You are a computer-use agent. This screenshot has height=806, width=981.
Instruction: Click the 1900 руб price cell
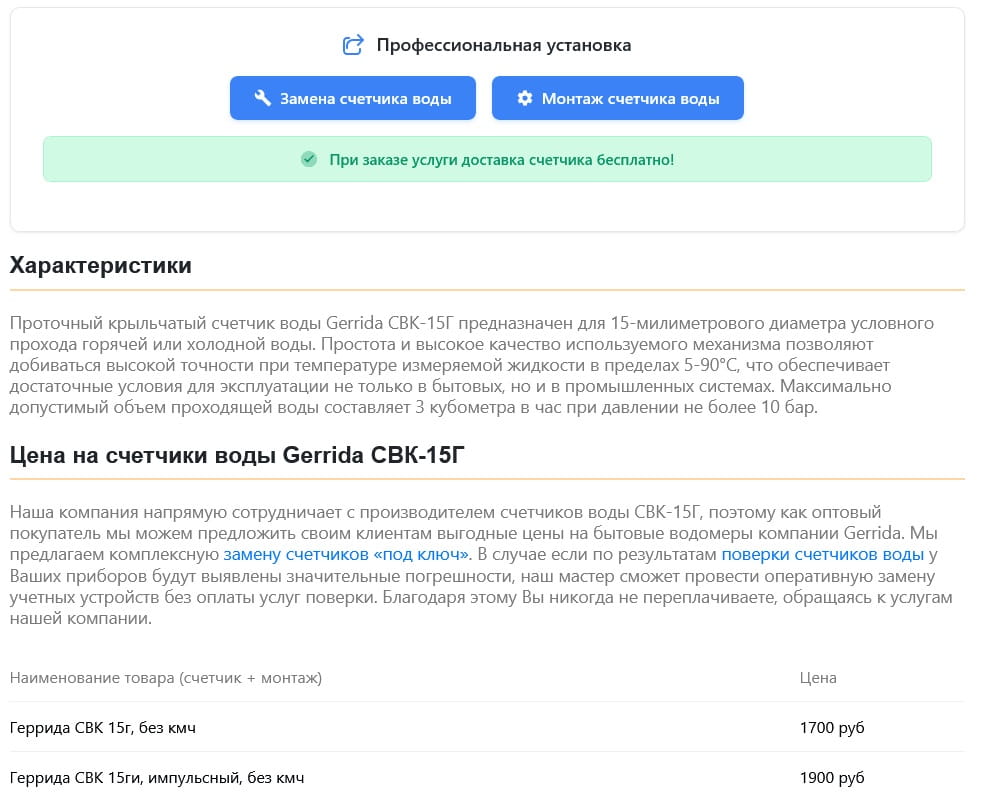(x=831, y=778)
